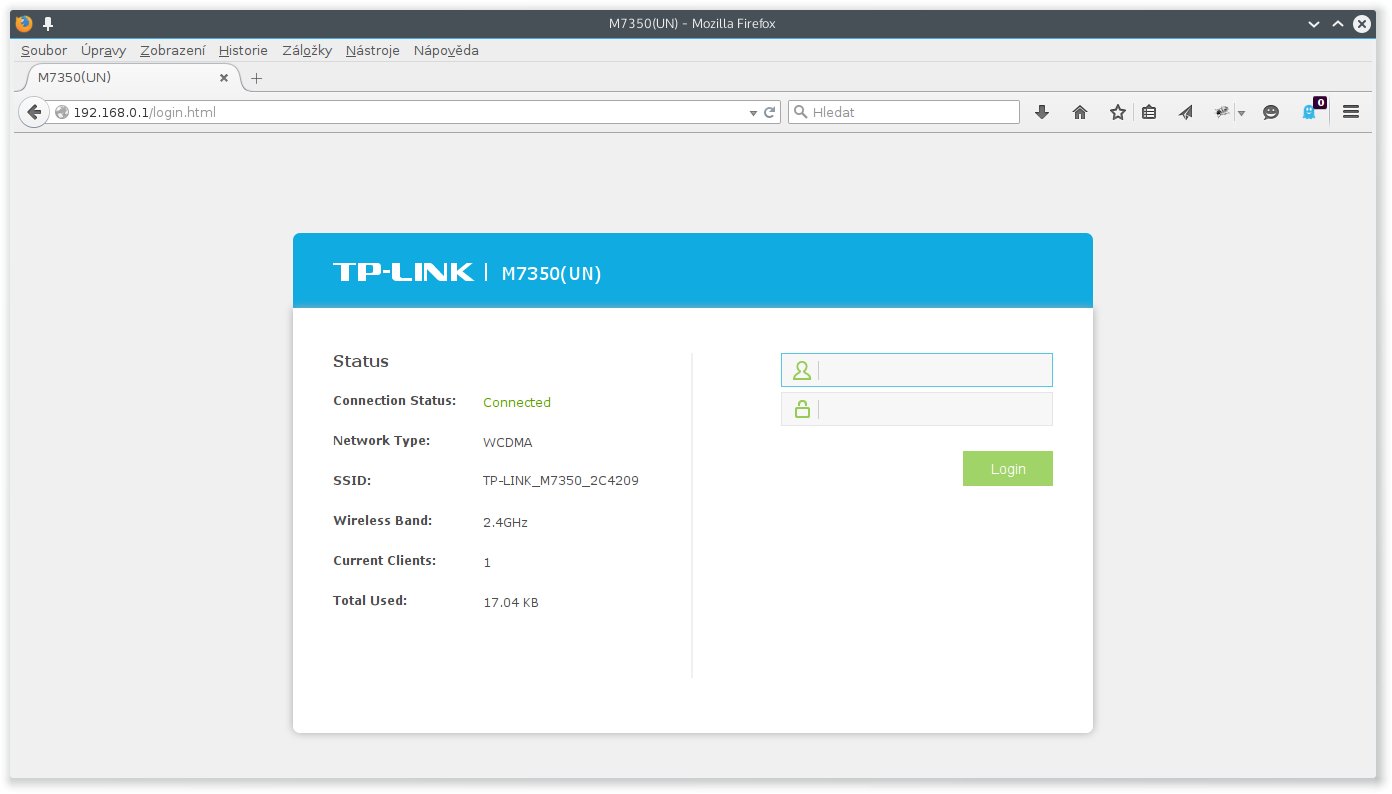
Task: Click the pin icon in title bar
Action: tap(48, 23)
